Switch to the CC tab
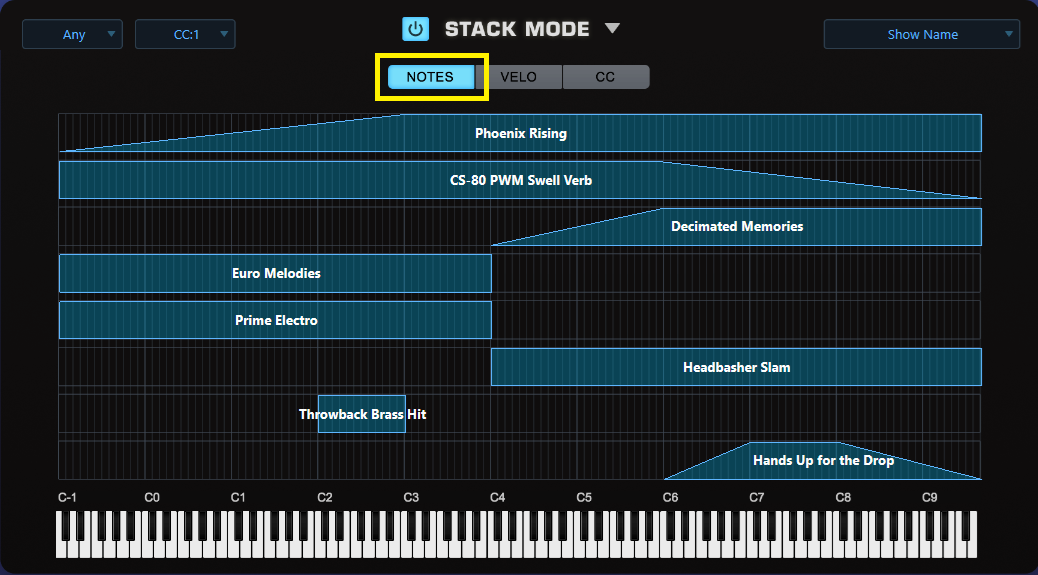Image resolution: width=1038 pixels, height=575 pixels. pyautogui.click(x=605, y=77)
